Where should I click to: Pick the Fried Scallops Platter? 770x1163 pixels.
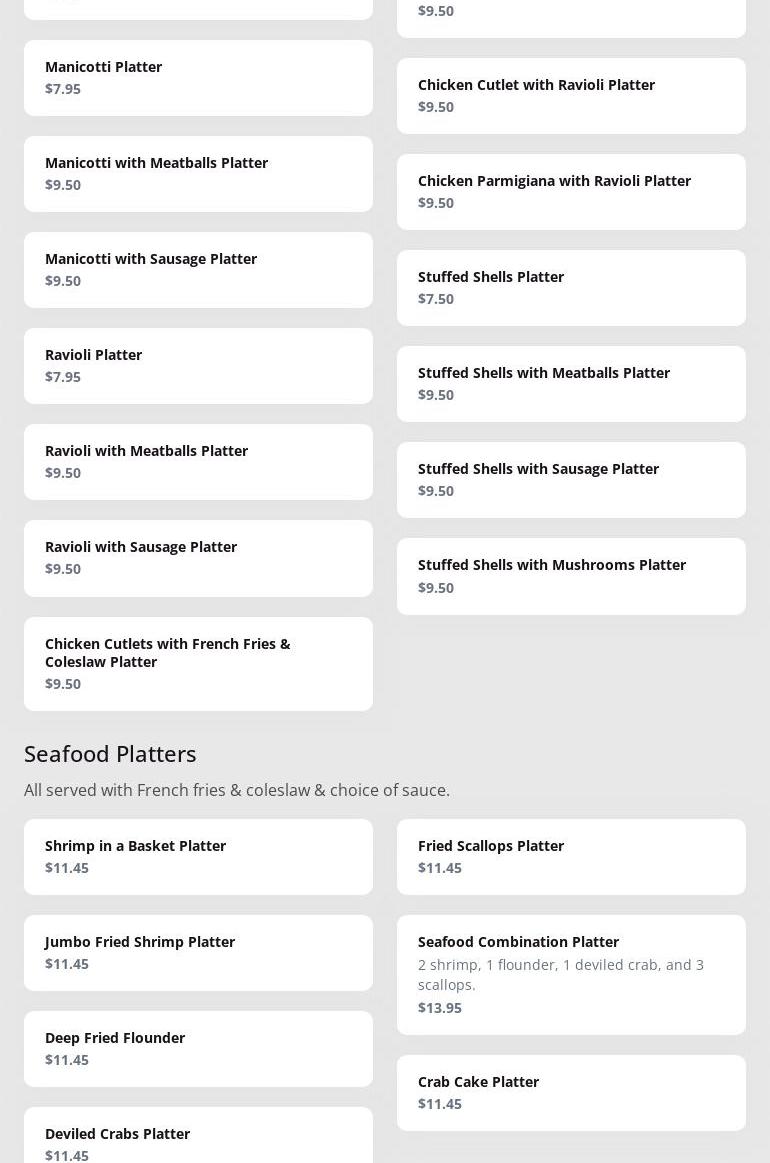571,857
